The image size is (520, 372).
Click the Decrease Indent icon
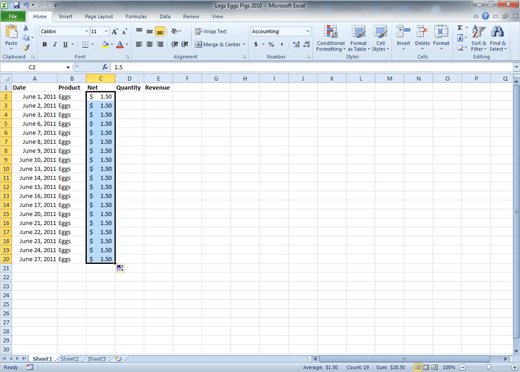(174, 44)
